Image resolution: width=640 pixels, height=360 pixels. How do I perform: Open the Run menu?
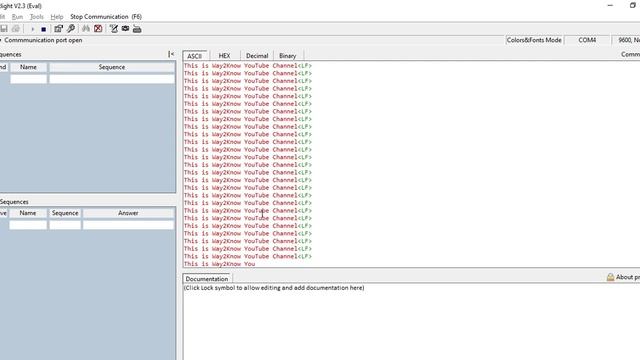(17, 17)
